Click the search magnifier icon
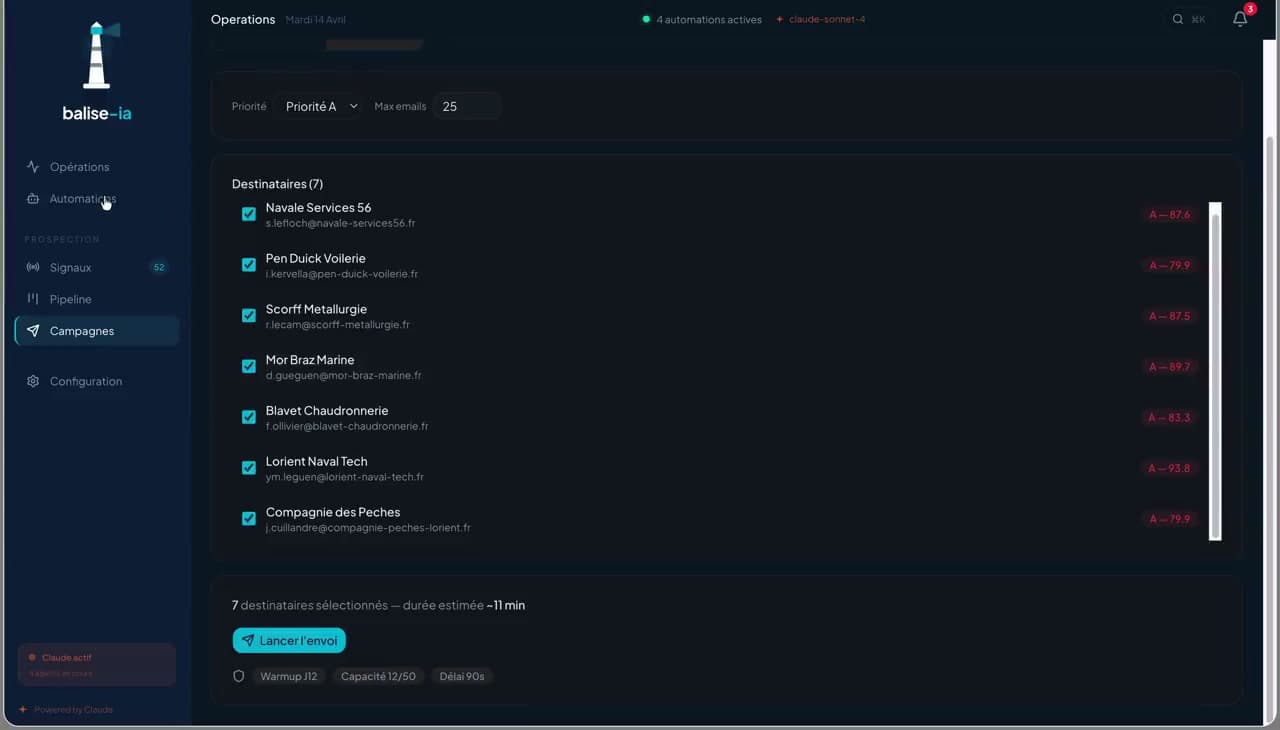 click(1178, 19)
